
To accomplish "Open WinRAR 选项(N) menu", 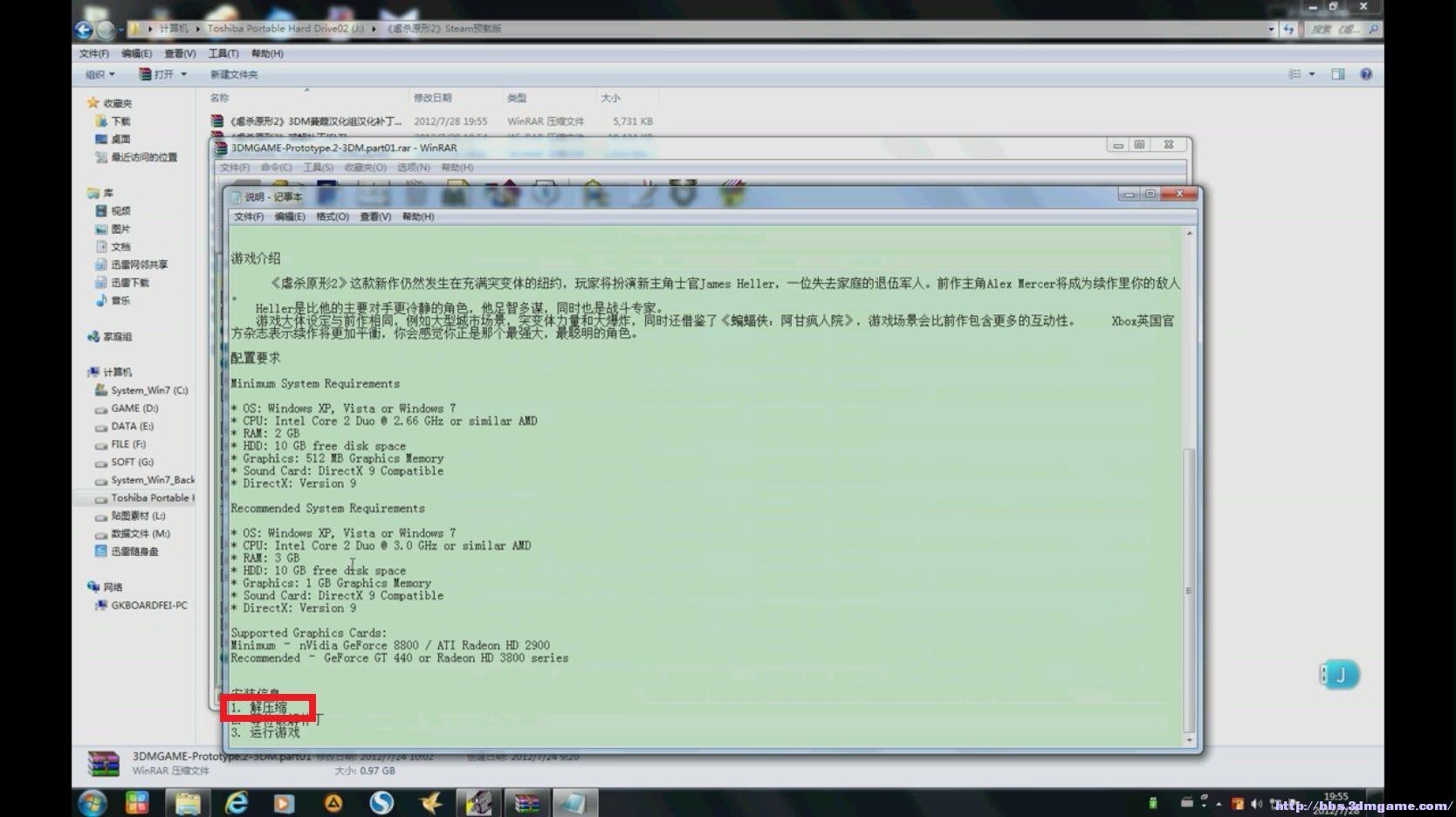I will pos(414,167).
